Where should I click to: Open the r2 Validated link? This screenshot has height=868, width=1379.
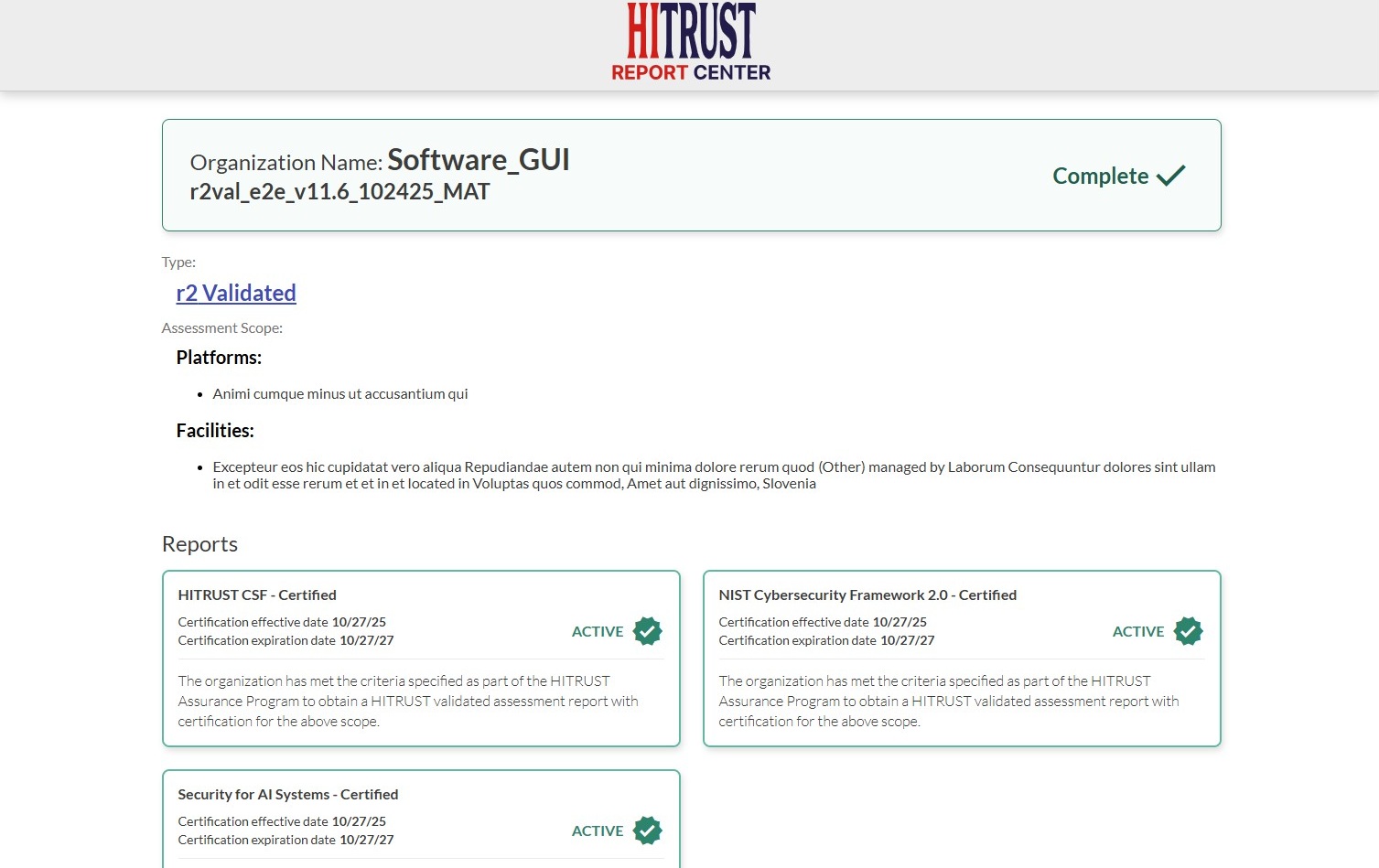(x=236, y=293)
